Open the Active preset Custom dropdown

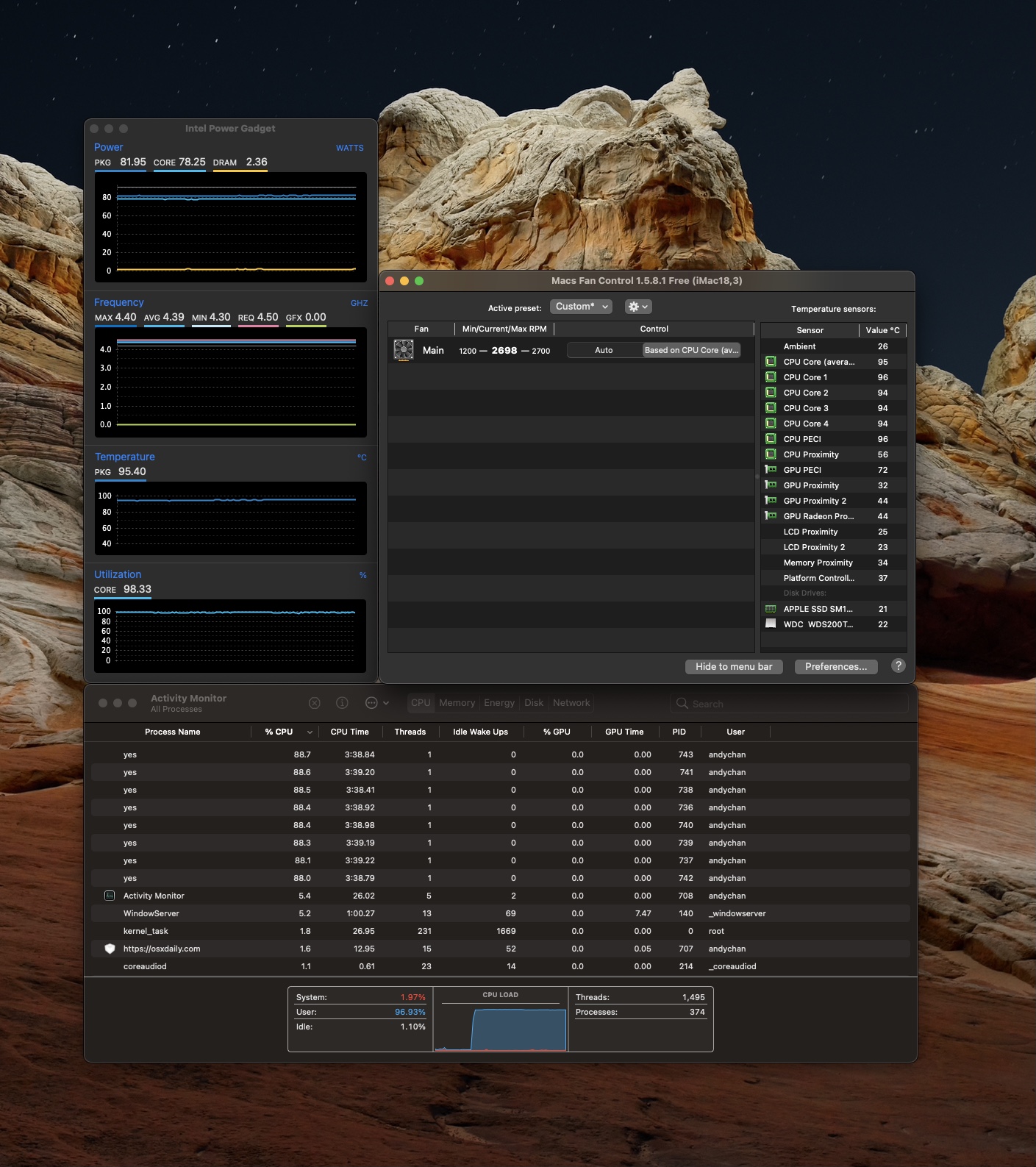tap(581, 307)
